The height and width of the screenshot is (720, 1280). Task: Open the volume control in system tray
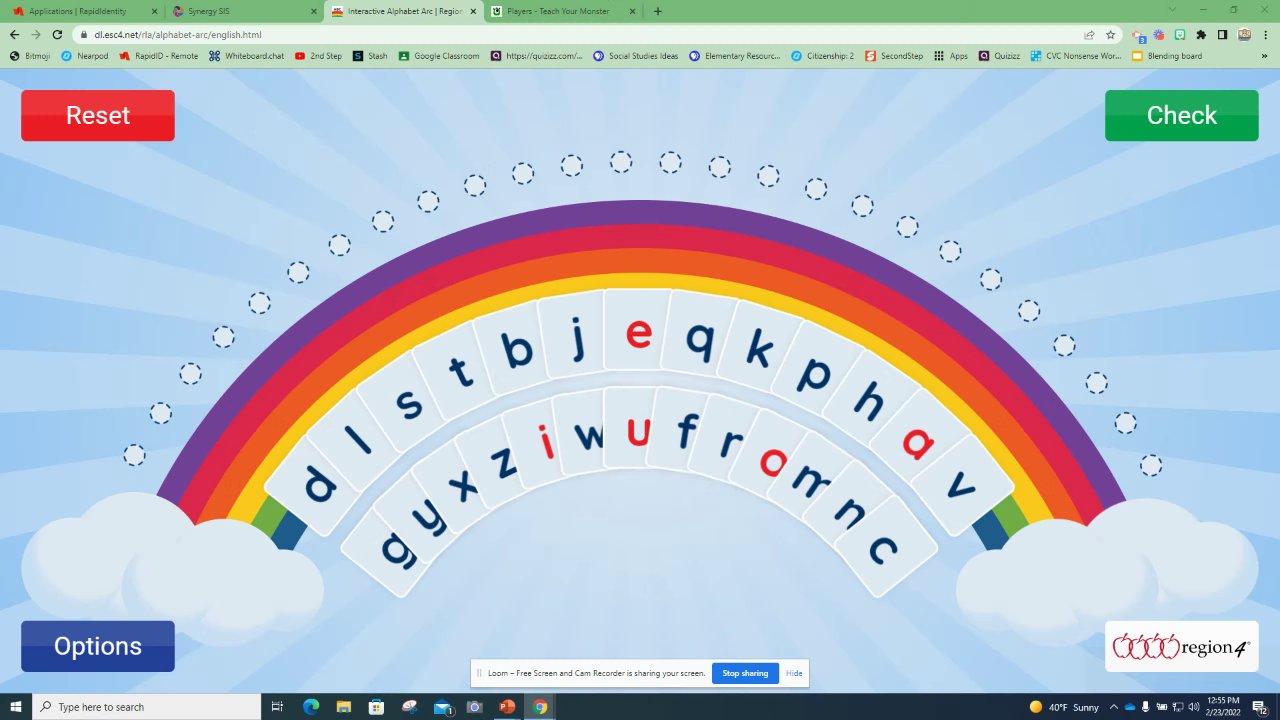coord(1194,707)
